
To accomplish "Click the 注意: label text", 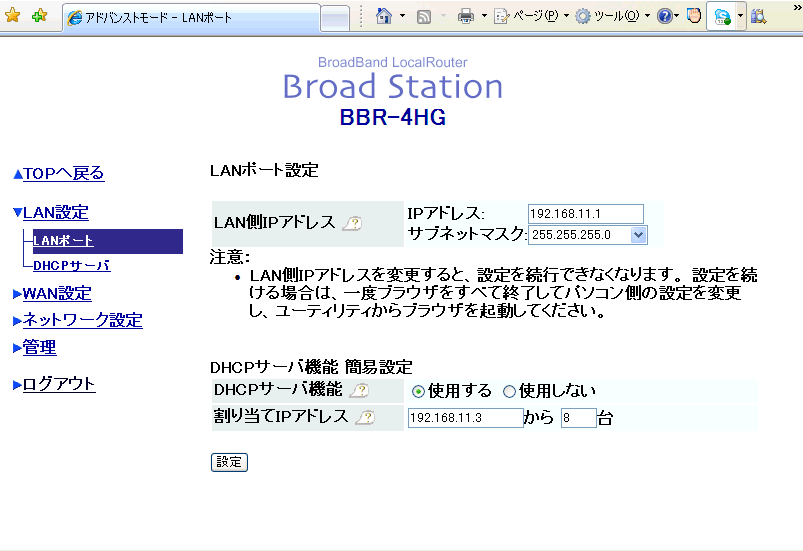I will (x=230, y=257).
